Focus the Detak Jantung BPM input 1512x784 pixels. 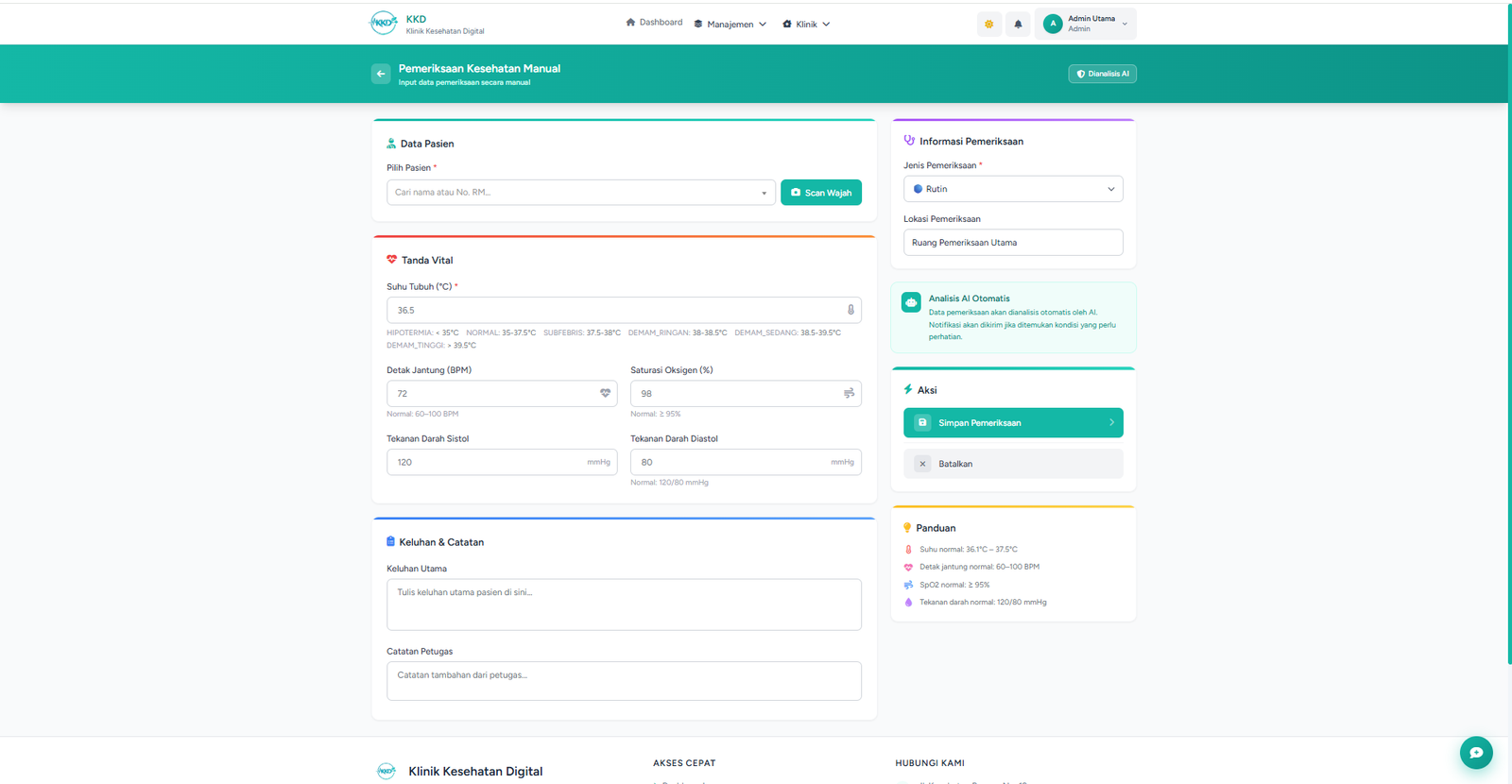tap(502, 393)
